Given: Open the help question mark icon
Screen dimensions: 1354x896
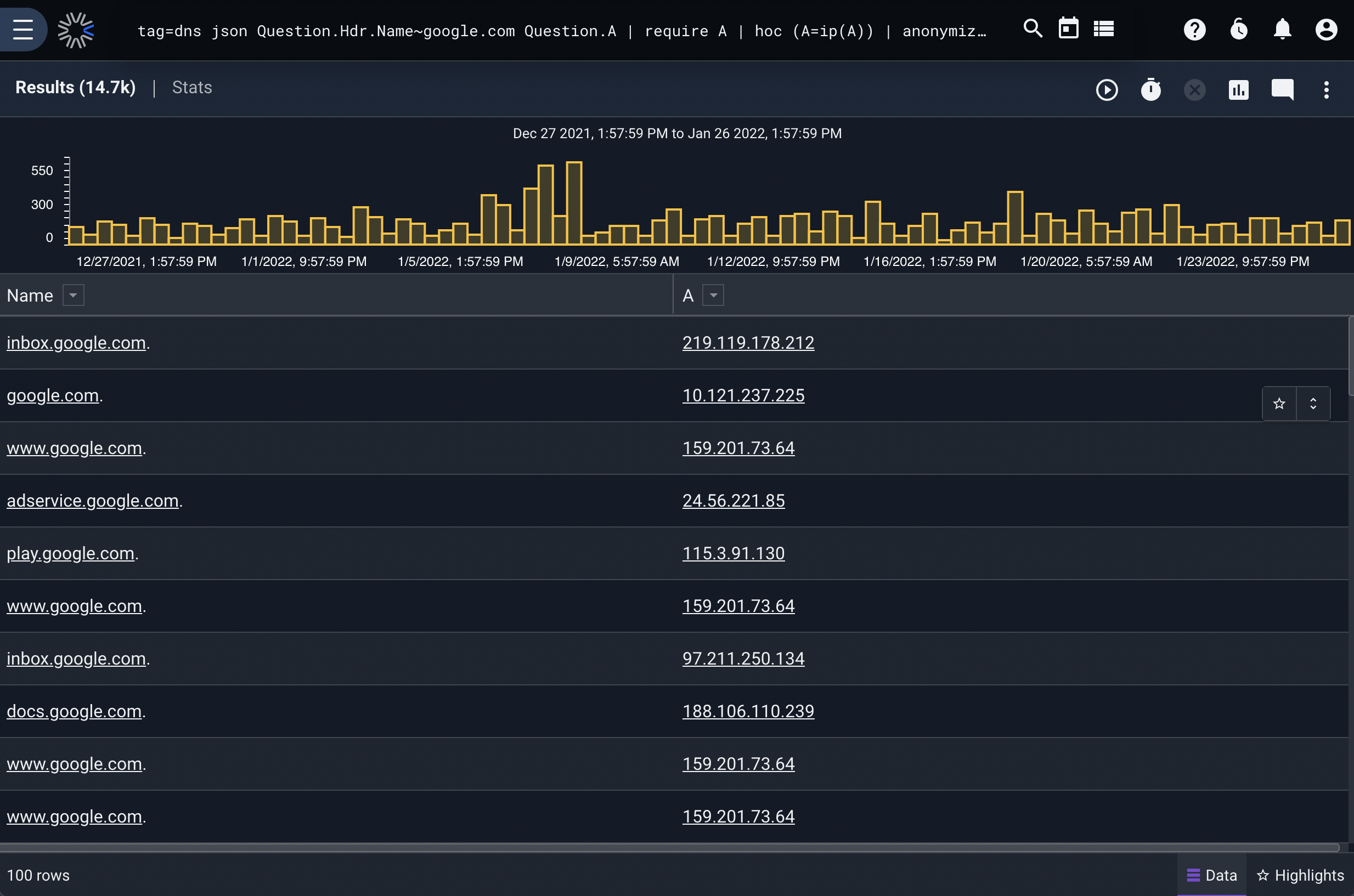Looking at the screenshot, I should [1194, 29].
